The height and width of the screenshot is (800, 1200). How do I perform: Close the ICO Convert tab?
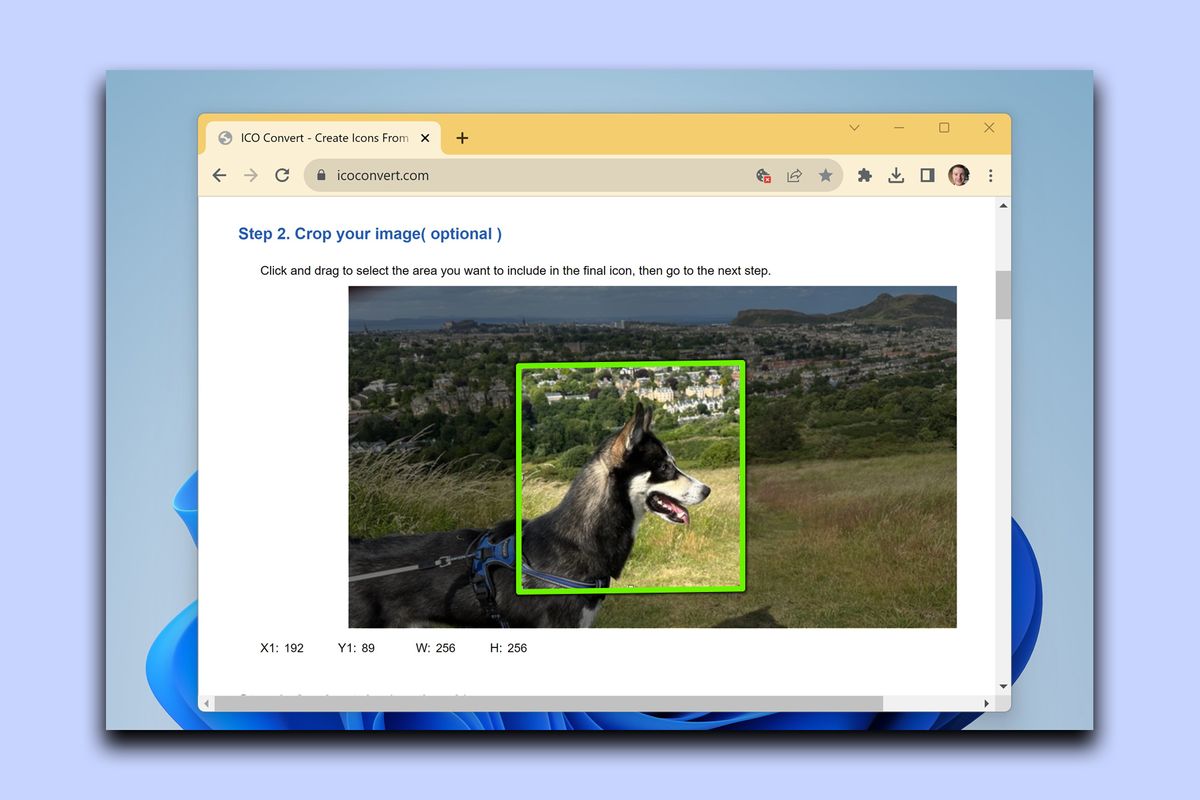pos(424,137)
